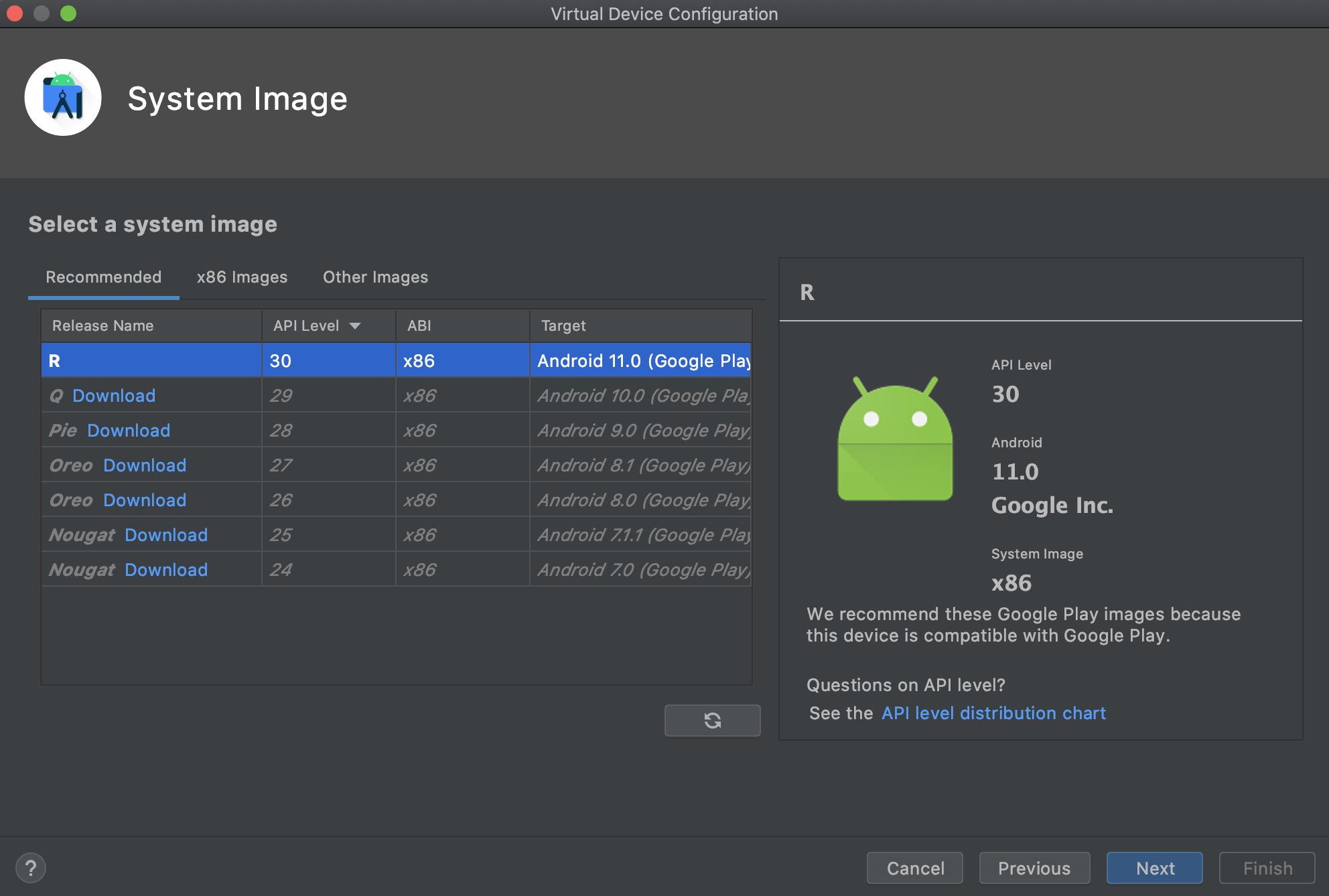
Task: Click the Android Studio logo icon
Action: click(x=63, y=98)
